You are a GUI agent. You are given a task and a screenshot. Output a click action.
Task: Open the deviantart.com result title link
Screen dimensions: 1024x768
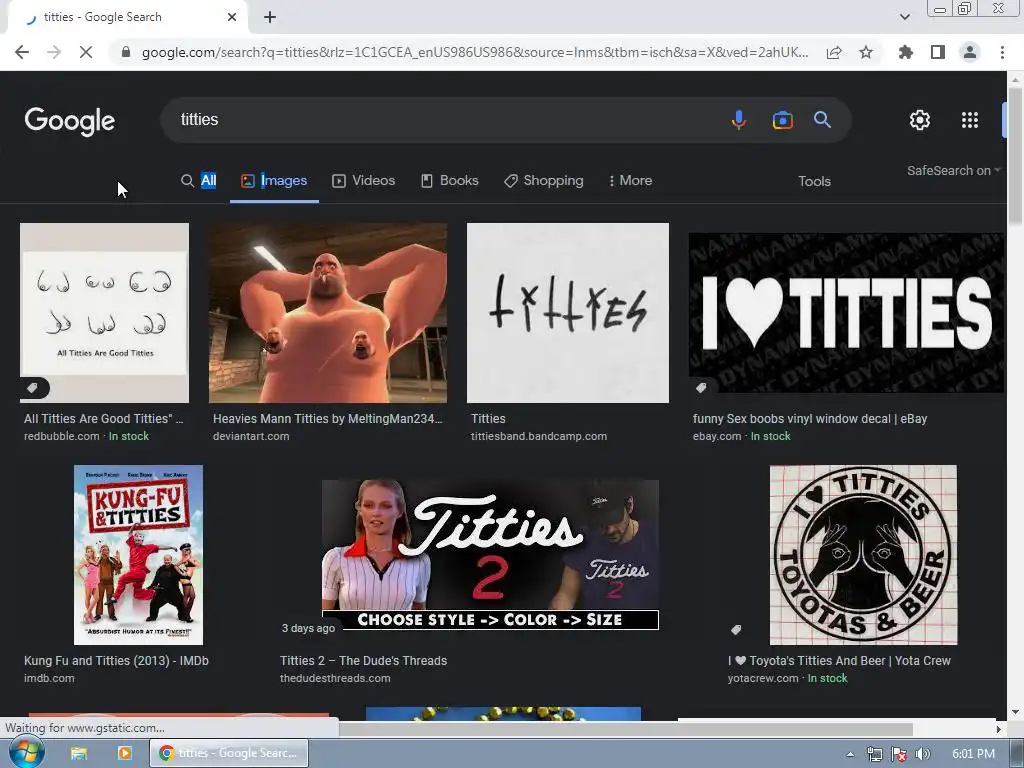click(328, 419)
